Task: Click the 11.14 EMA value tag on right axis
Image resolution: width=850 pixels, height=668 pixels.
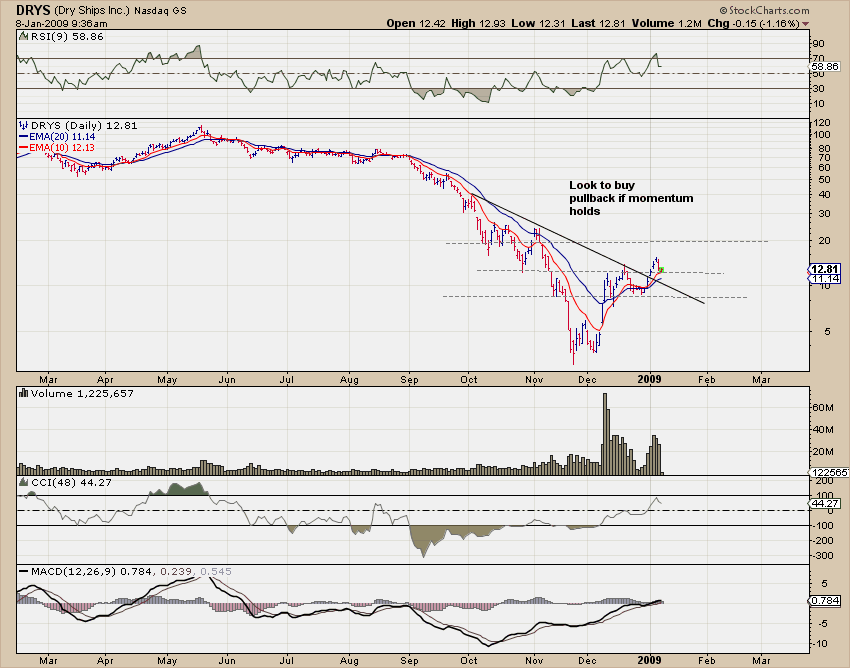Action: coord(825,278)
